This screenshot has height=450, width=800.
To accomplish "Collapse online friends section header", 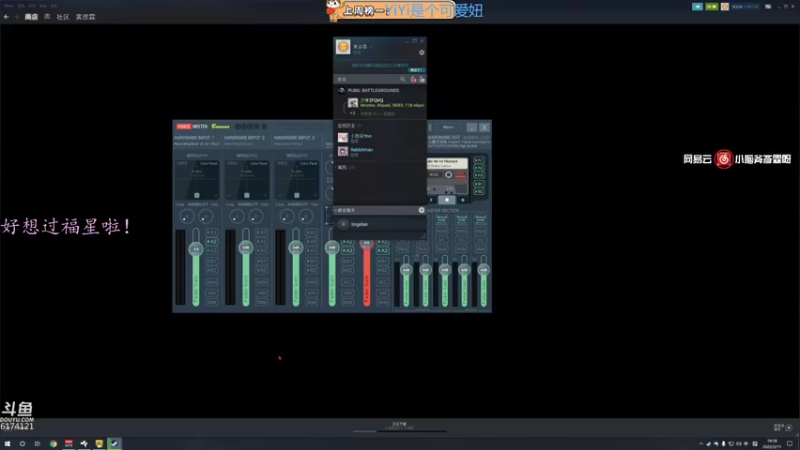I will (349, 126).
